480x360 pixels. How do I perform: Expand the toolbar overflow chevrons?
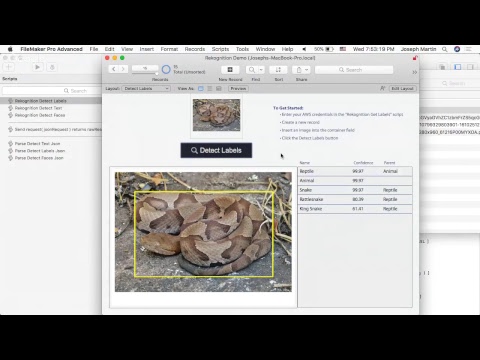tap(414, 72)
